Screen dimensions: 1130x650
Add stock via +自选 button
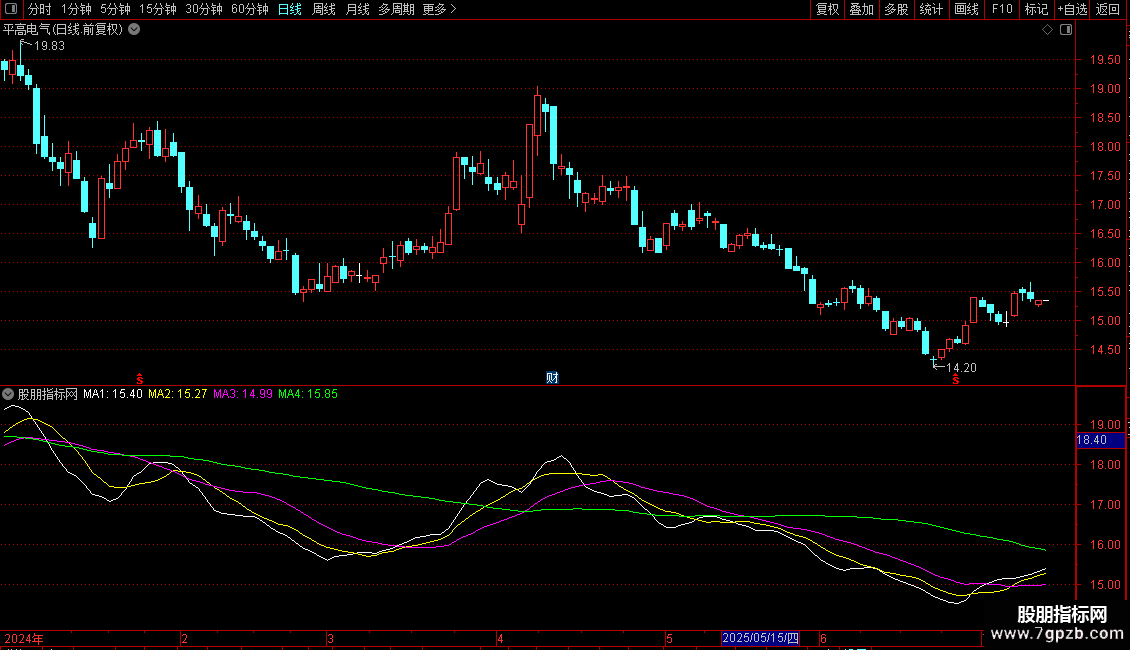pos(1072,9)
